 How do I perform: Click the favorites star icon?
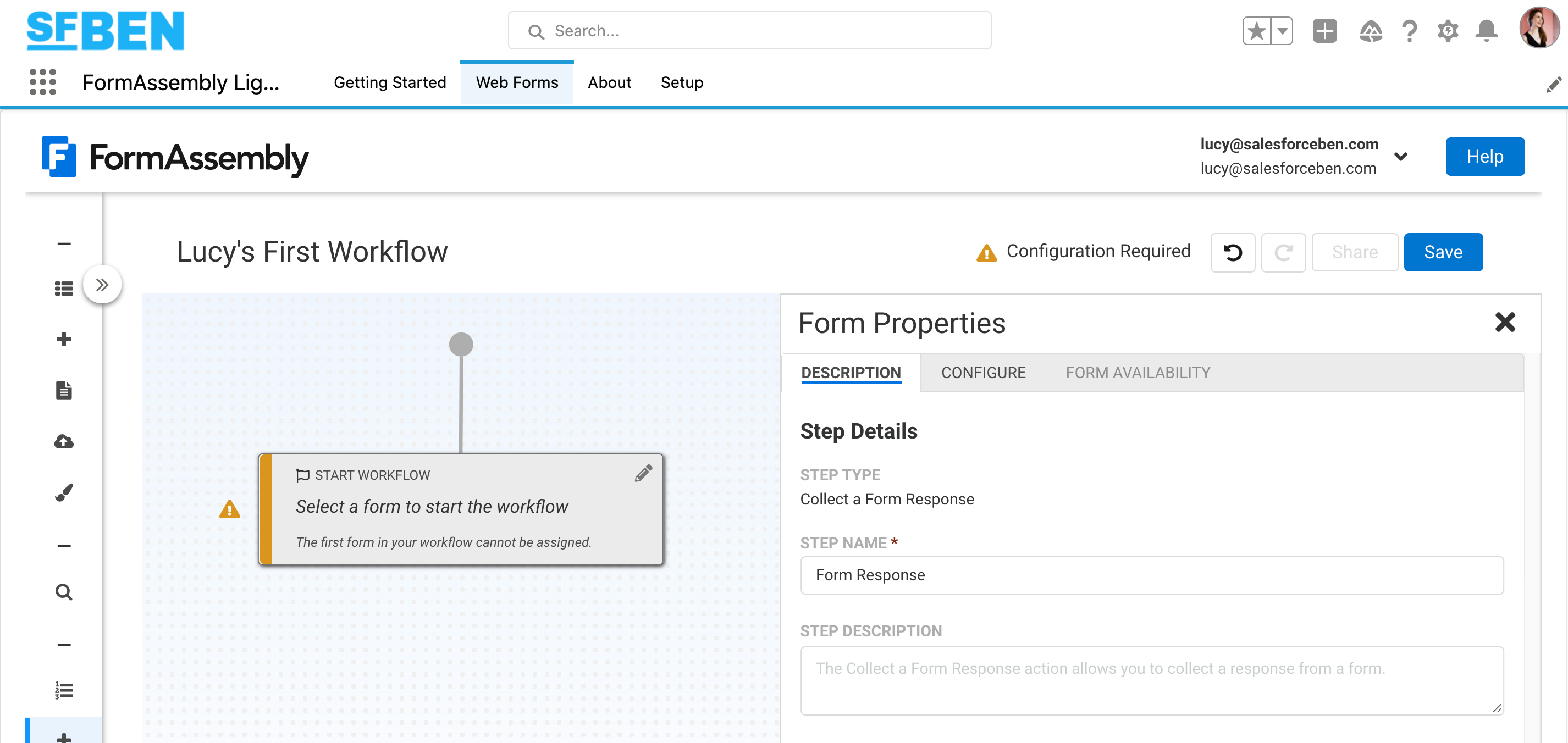1256,31
